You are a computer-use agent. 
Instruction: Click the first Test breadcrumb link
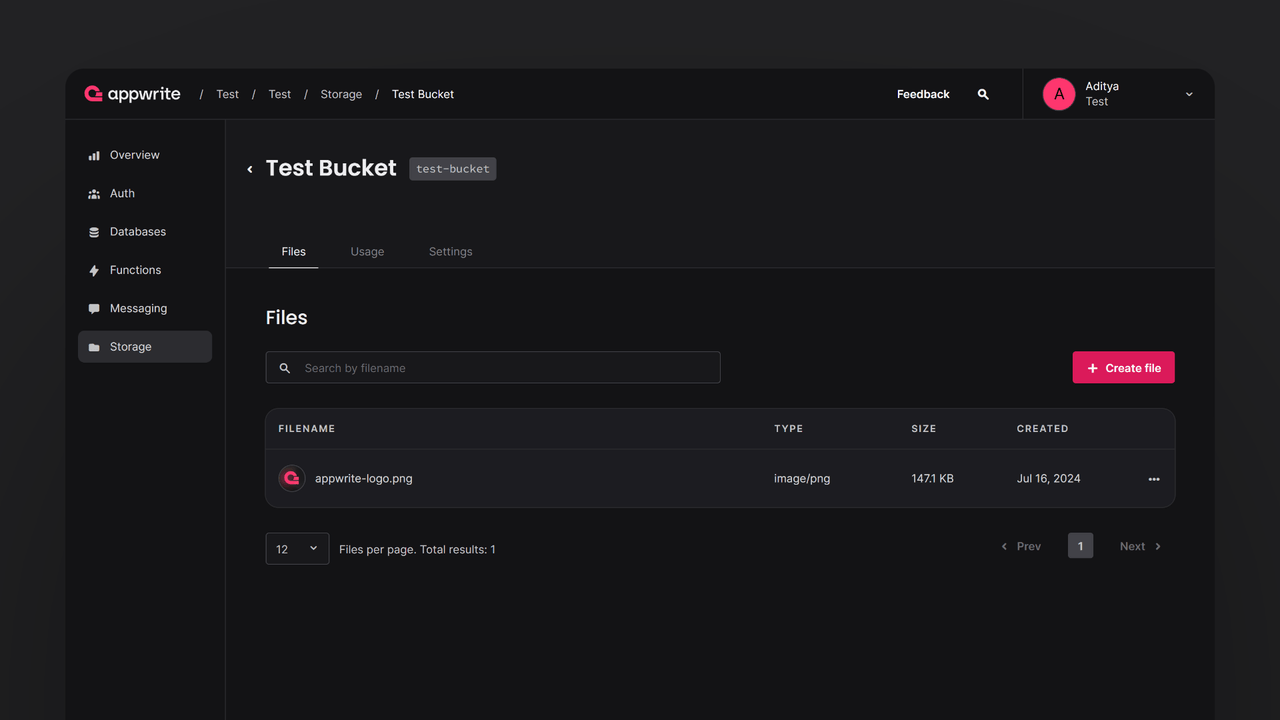click(227, 94)
